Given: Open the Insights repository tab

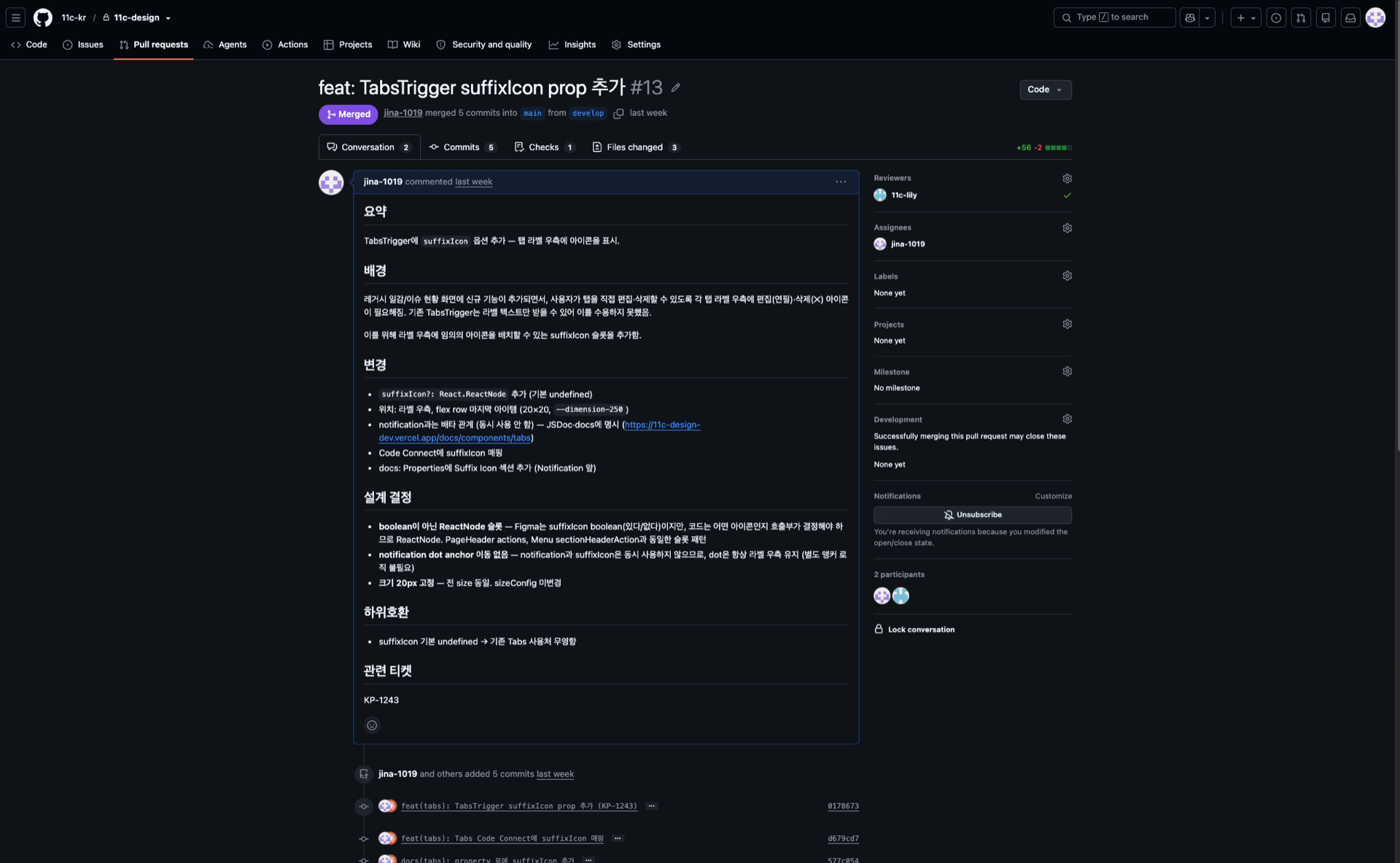Looking at the screenshot, I should click(x=572, y=44).
